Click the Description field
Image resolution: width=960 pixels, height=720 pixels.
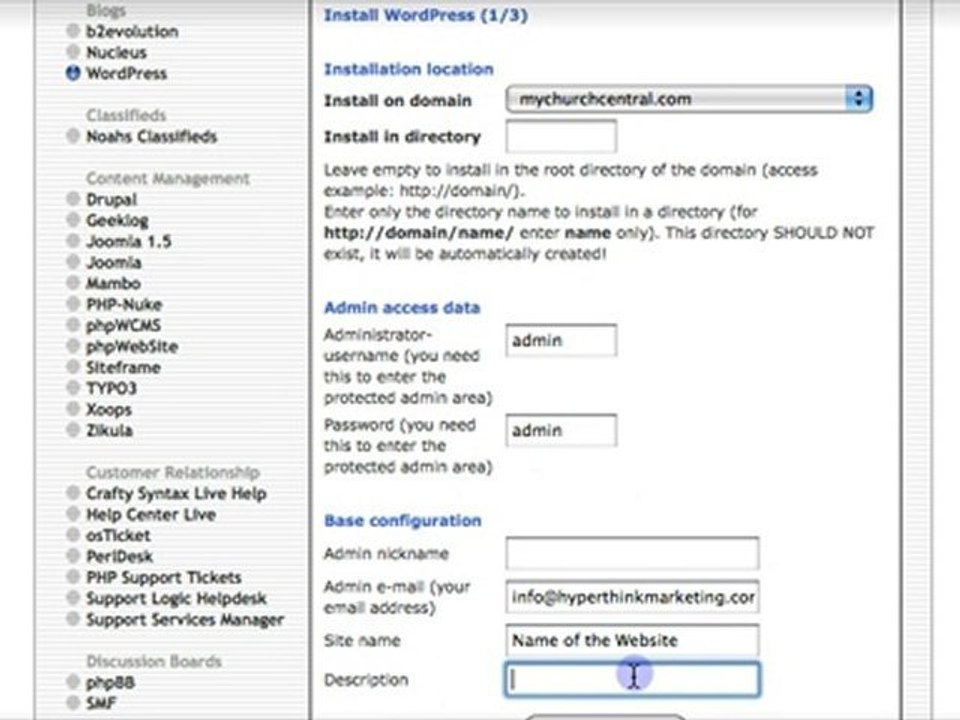pyautogui.click(x=632, y=680)
